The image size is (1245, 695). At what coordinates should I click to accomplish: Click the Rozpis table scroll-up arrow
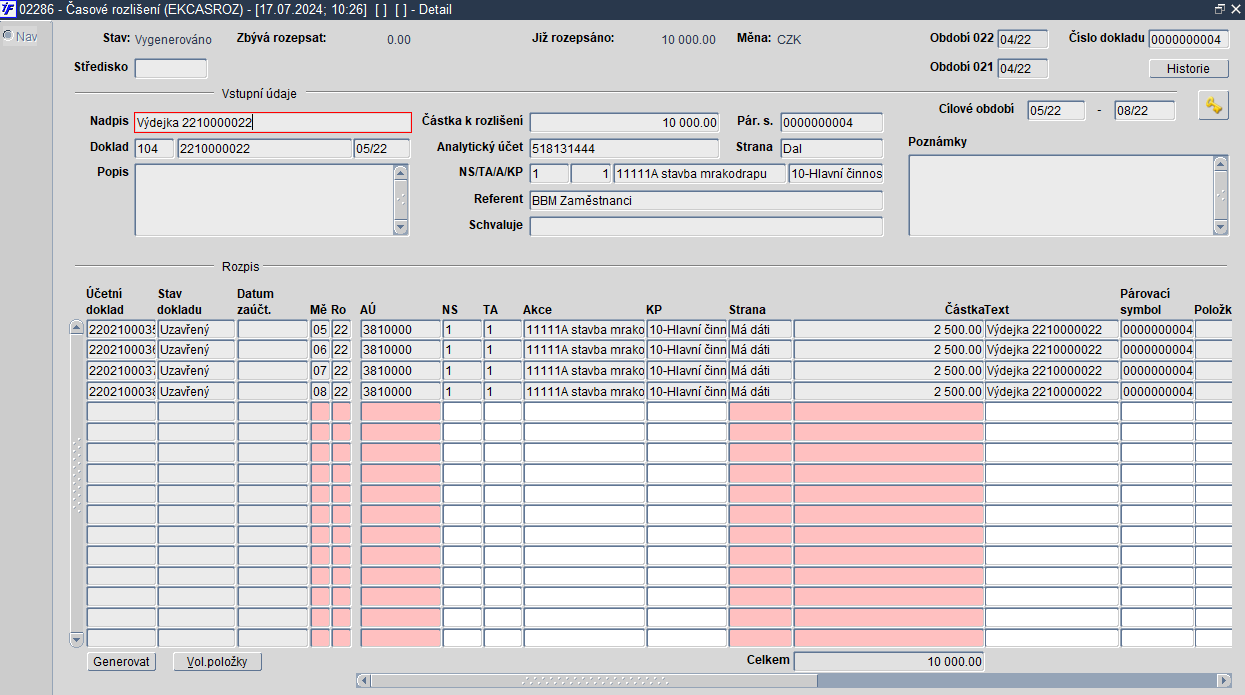(77, 328)
